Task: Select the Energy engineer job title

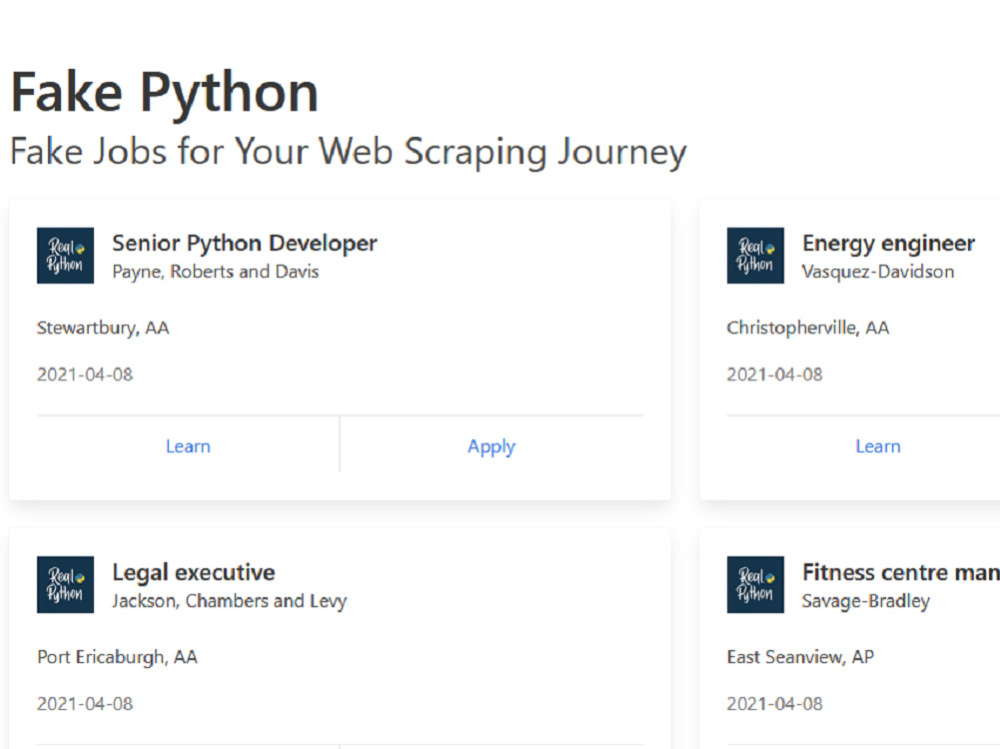Action: 888,244
